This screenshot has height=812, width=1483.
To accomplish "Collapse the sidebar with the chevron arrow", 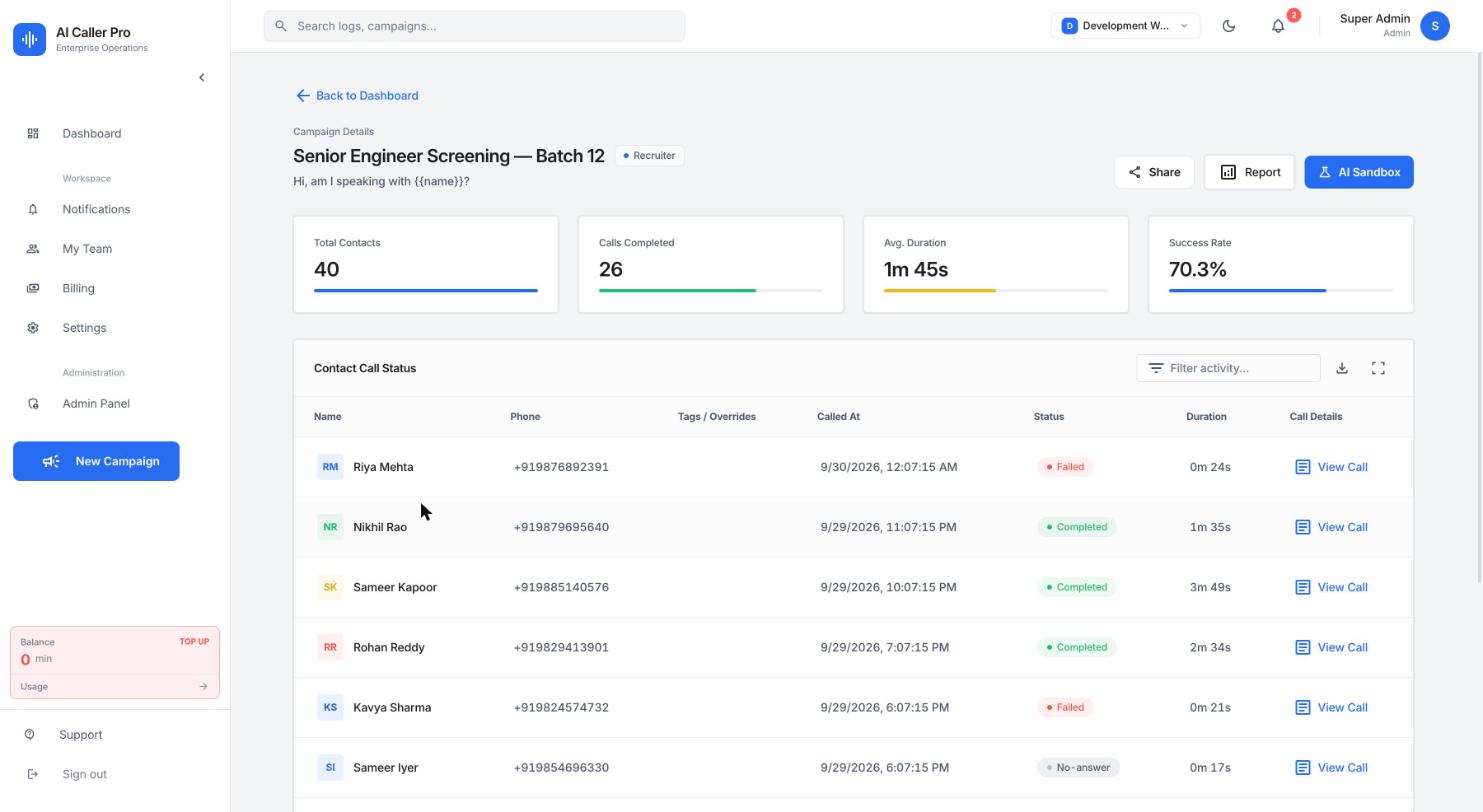I will coord(201,77).
